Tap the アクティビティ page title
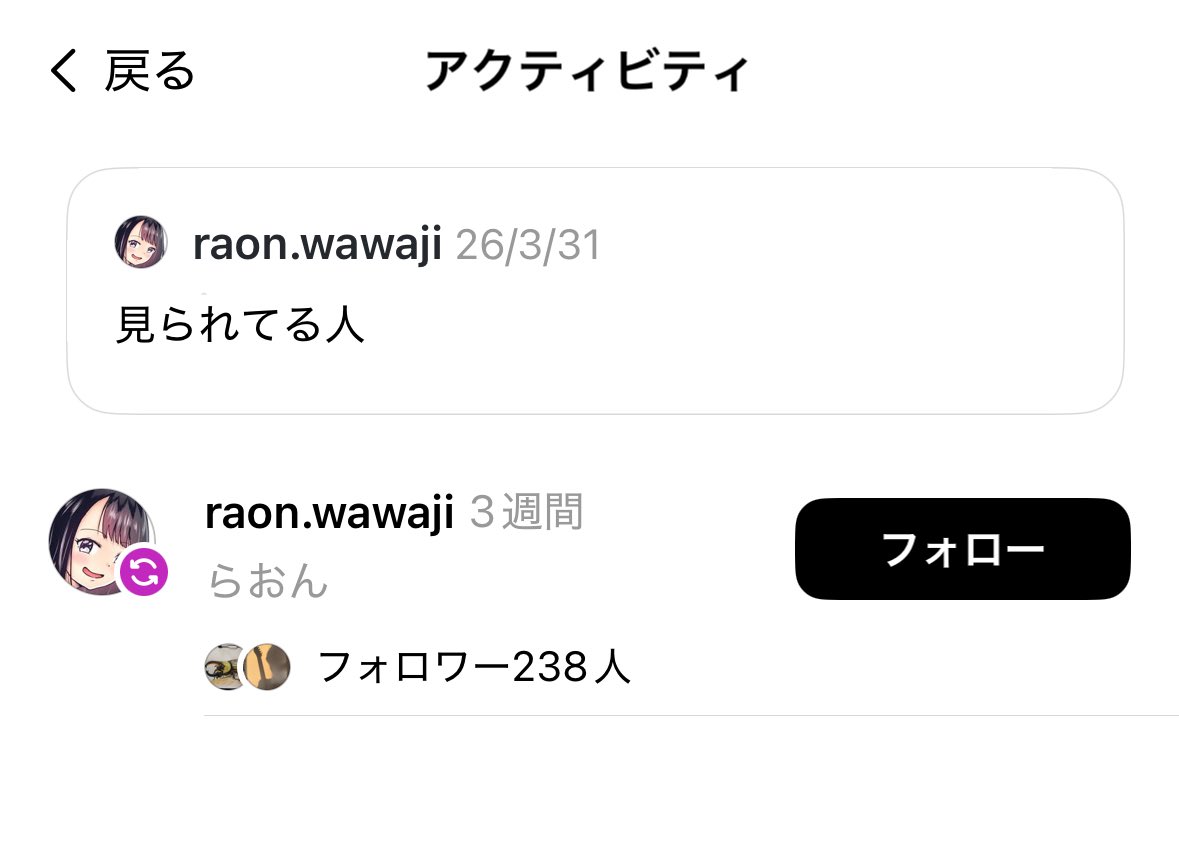The height and width of the screenshot is (846, 1179). click(x=587, y=71)
